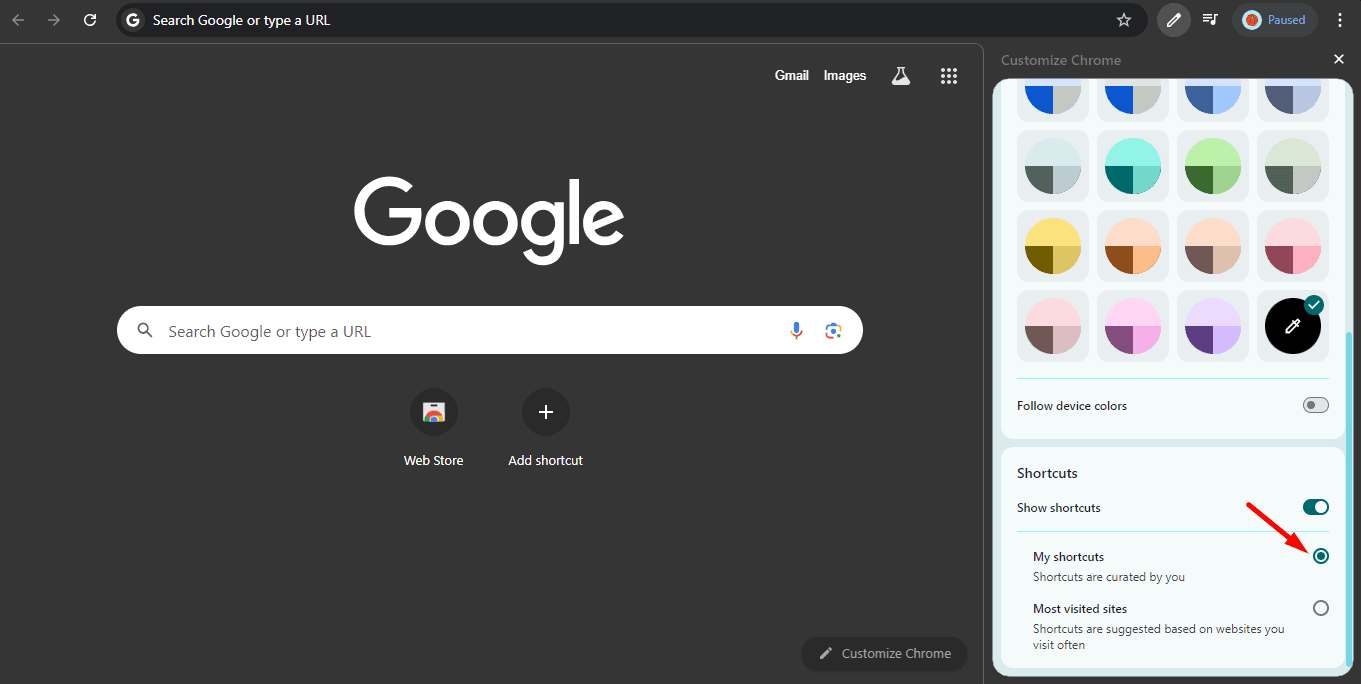Reload the page with the refresh icon
Viewport: 1361px width, 684px height.
(90, 20)
